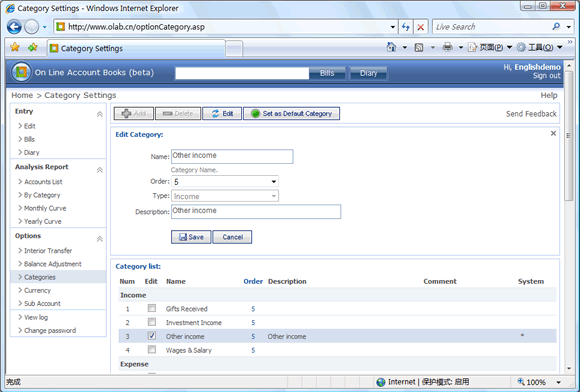Open Monthly Curve in the sidebar

point(45,208)
